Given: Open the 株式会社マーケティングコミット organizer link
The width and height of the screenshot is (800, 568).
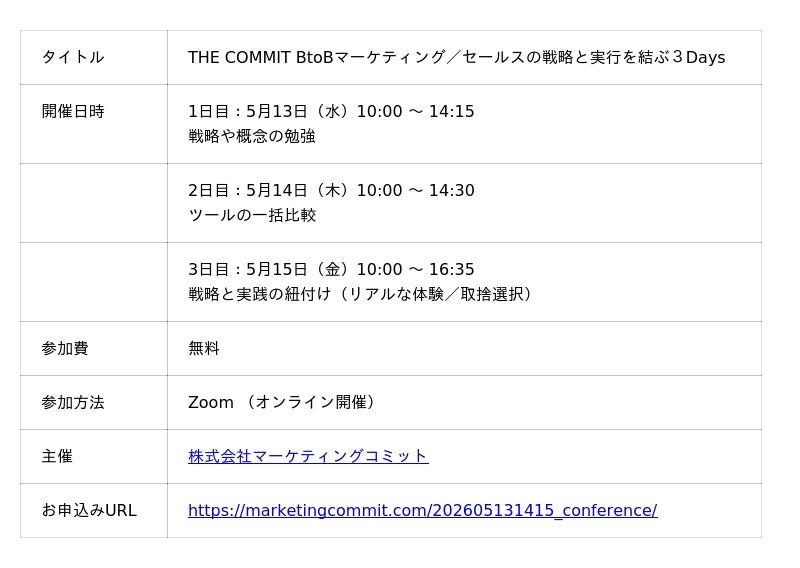Looking at the screenshot, I should click(x=308, y=456).
